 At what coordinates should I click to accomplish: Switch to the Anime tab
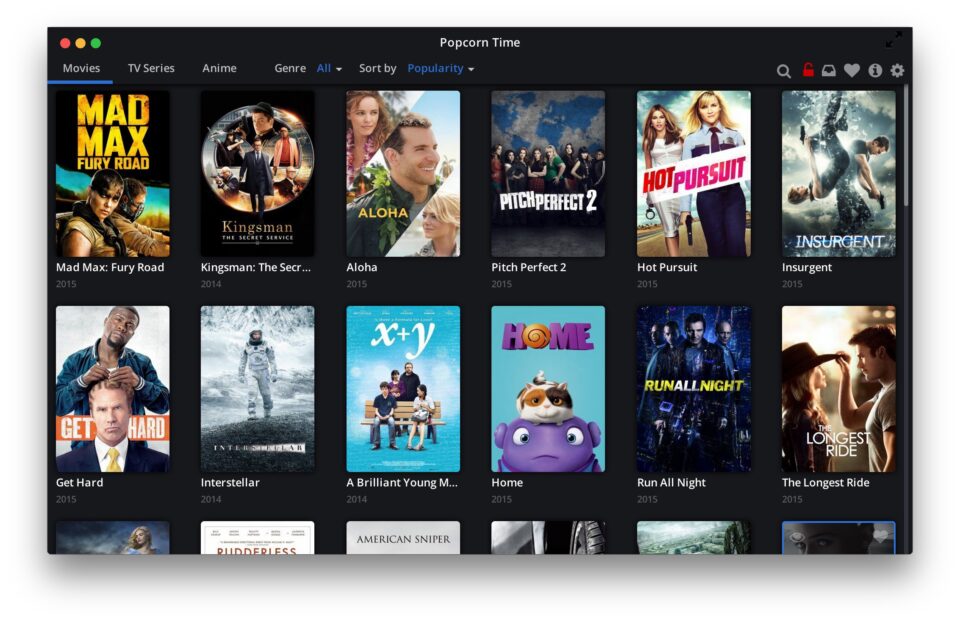pos(219,68)
